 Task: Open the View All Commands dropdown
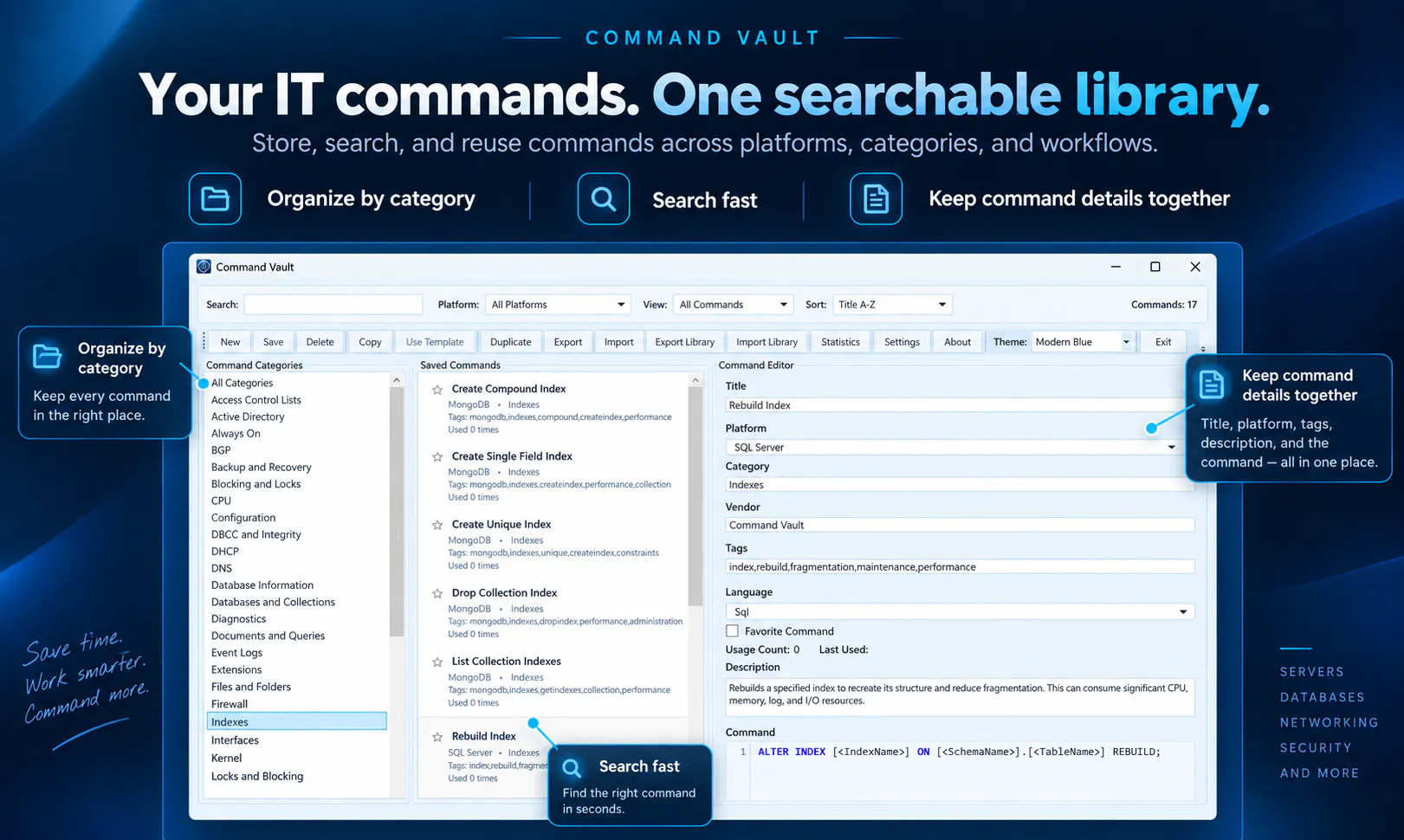pos(733,305)
